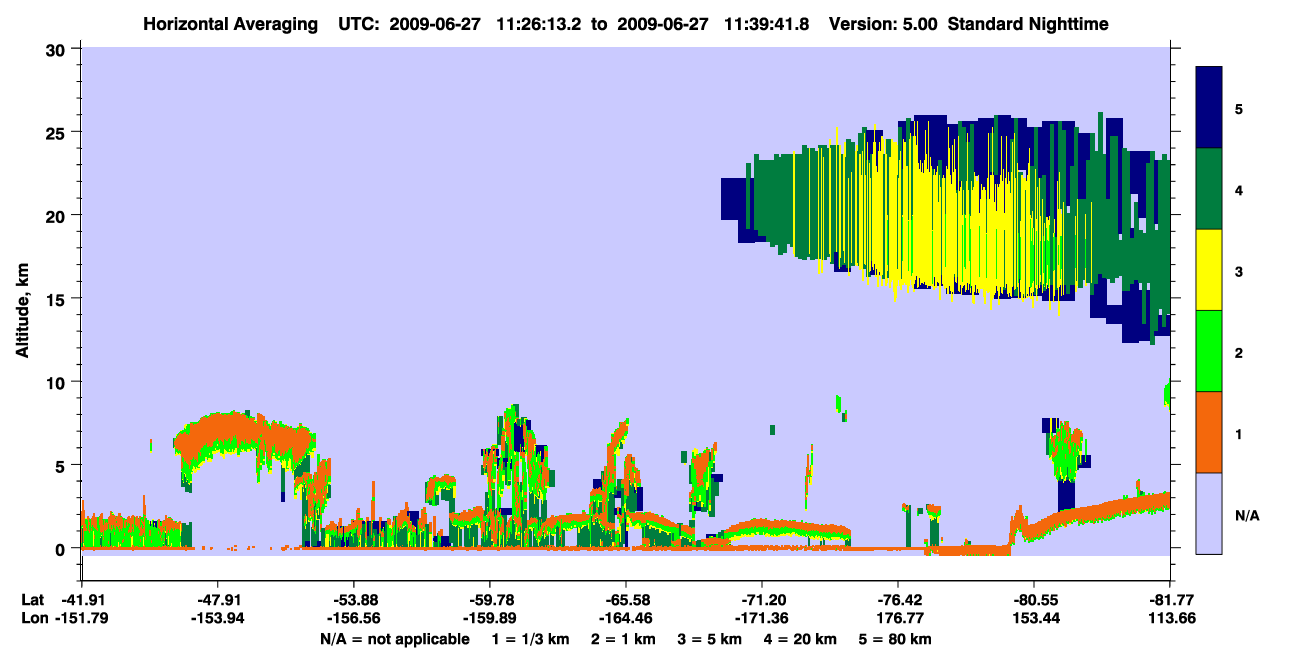Click latitude value -80.55

(x=1033, y=600)
